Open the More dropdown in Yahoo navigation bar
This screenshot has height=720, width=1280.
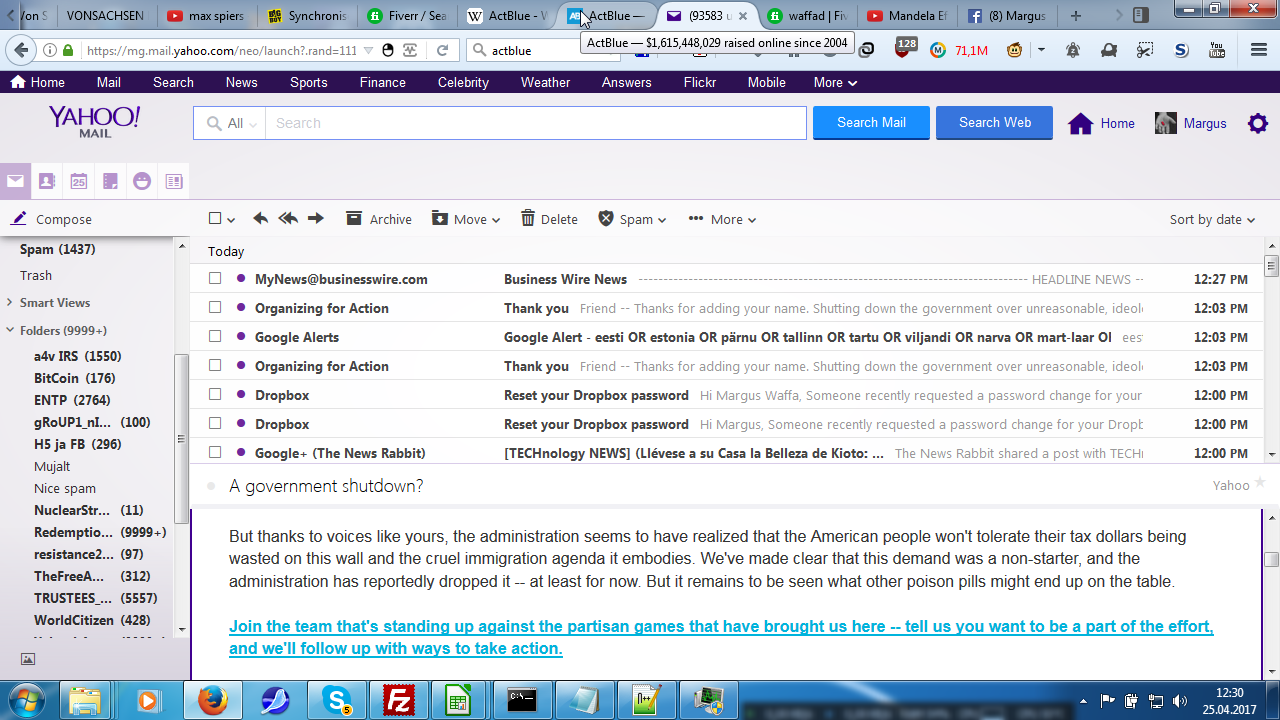pos(835,82)
